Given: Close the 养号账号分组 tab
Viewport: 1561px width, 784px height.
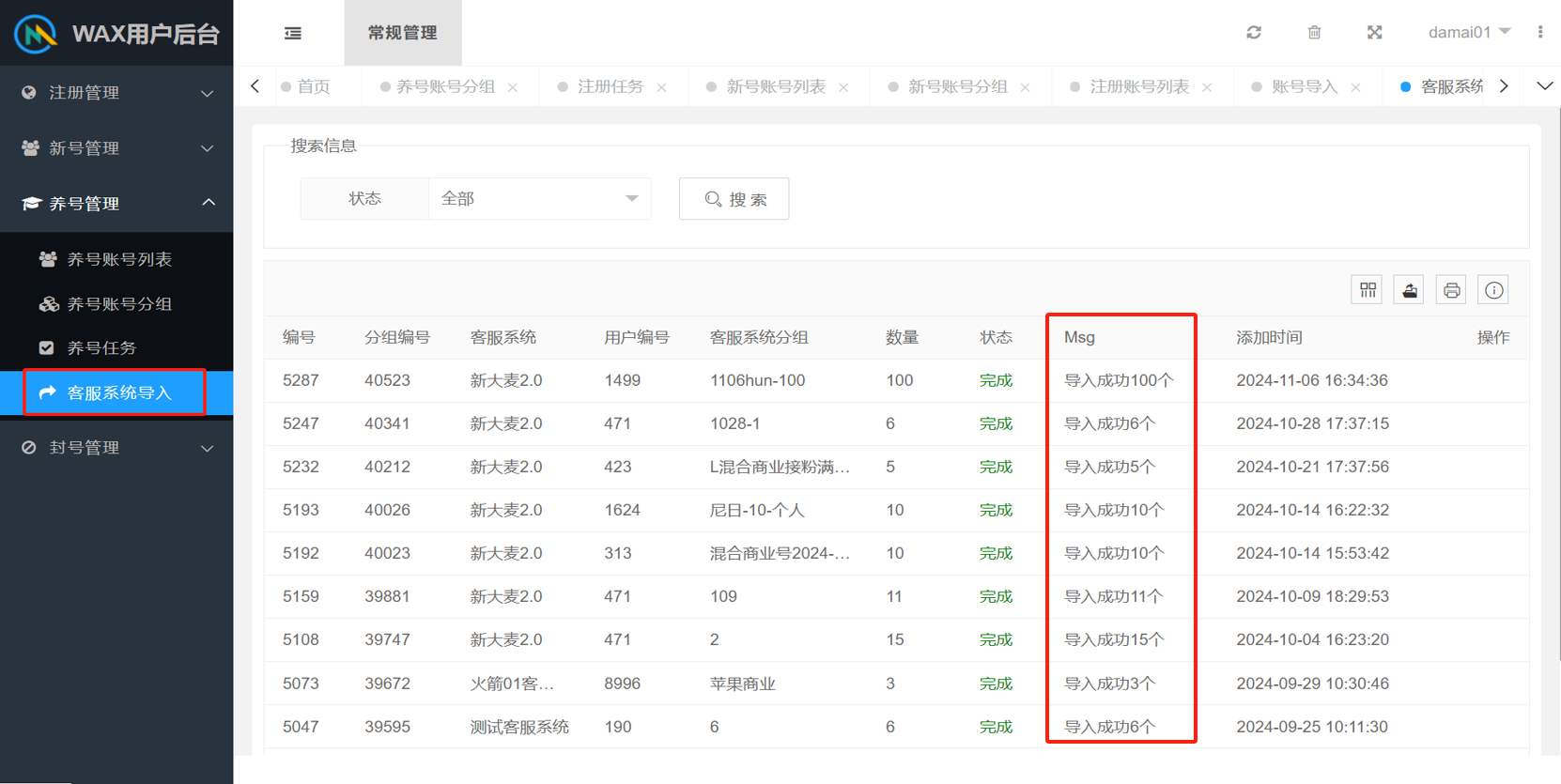Looking at the screenshot, I should [x=513, y=87].
